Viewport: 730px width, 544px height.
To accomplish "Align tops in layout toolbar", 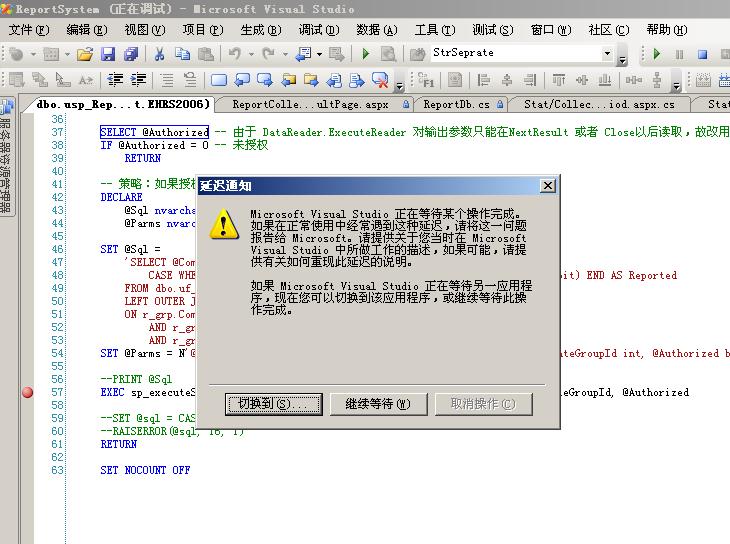I will (x=559, y=80).
